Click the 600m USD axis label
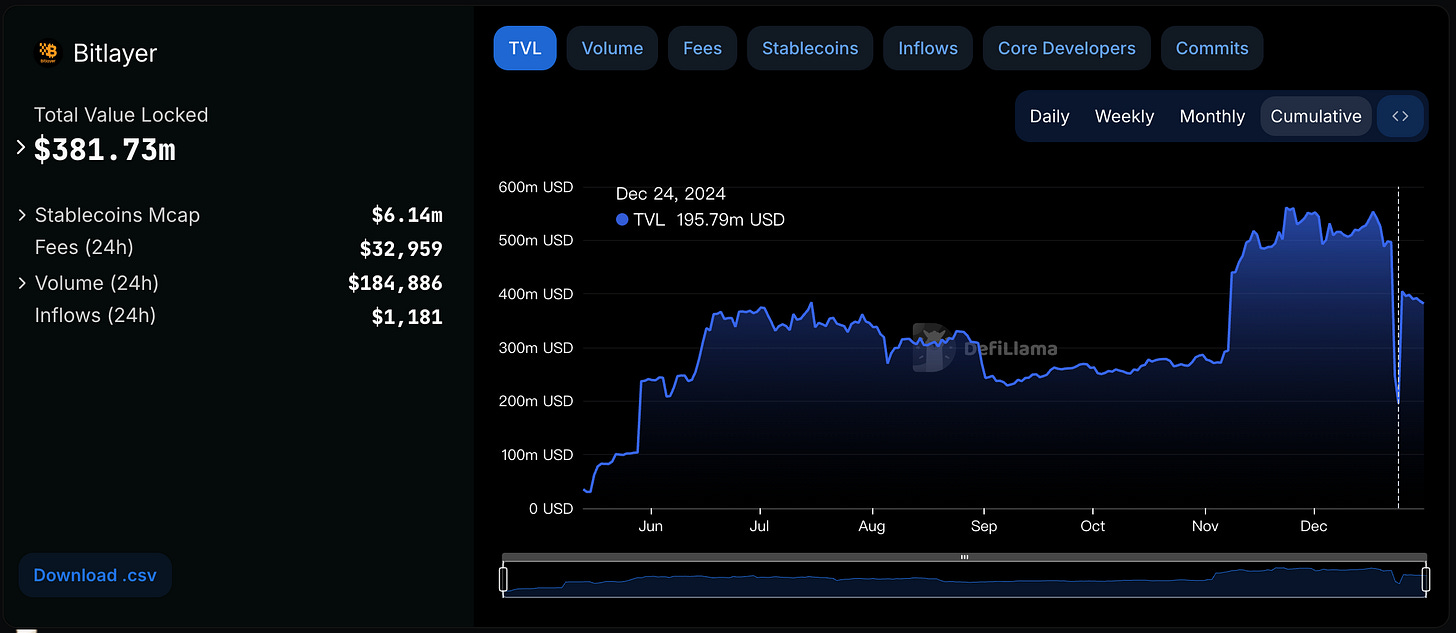The height and width of the screenshot is (633, 1456). (536, 187)
